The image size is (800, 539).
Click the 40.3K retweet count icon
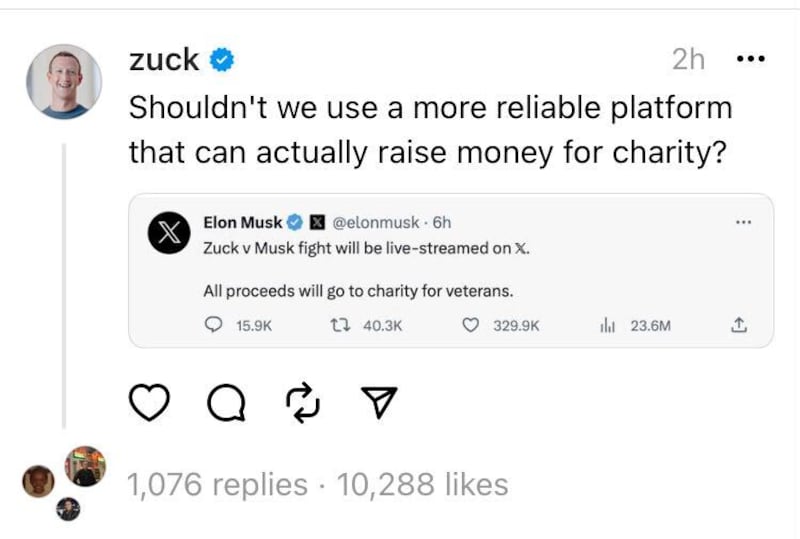[x=366, y=325]
